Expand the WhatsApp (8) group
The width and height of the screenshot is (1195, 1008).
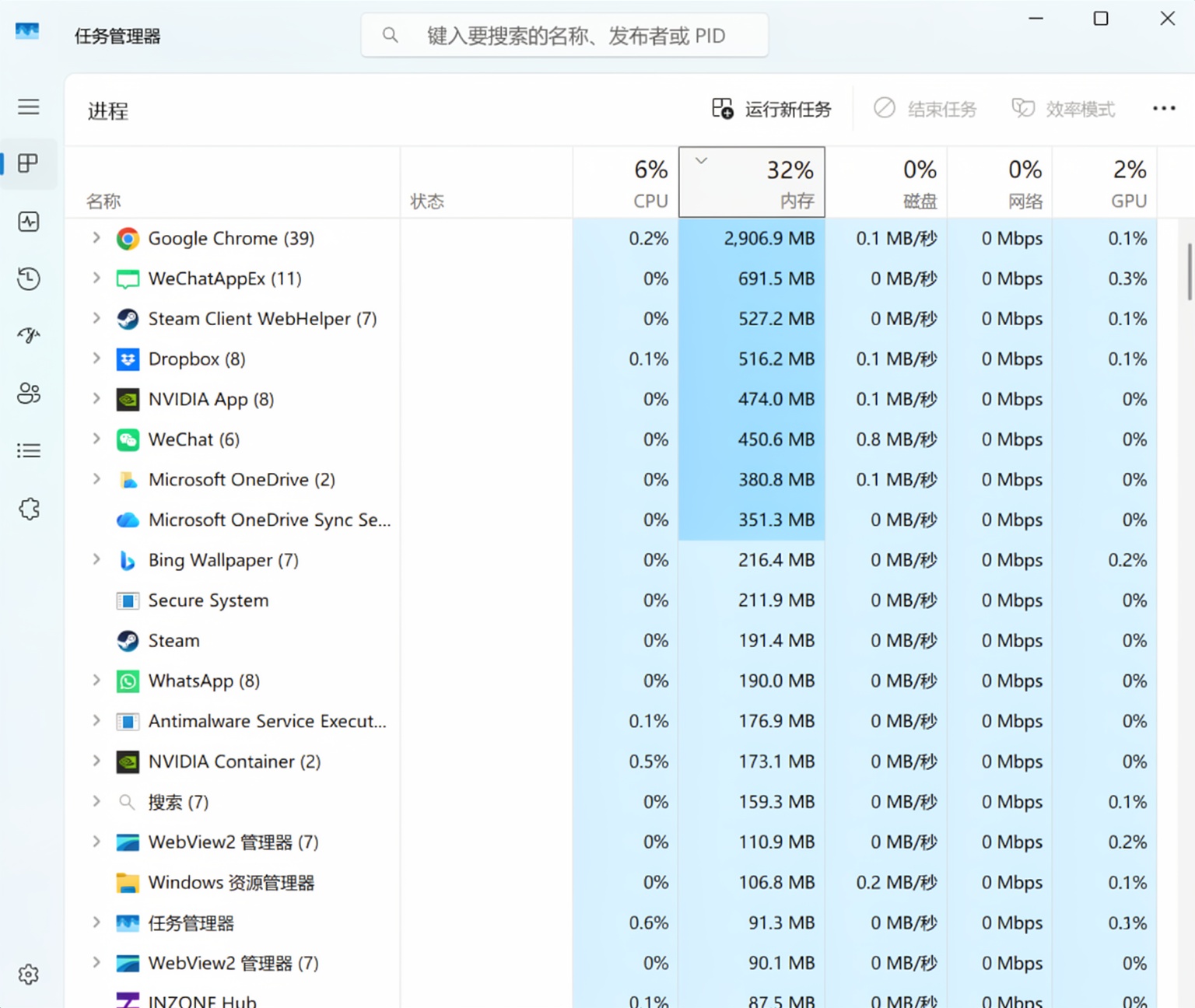[x=96, y=680]
